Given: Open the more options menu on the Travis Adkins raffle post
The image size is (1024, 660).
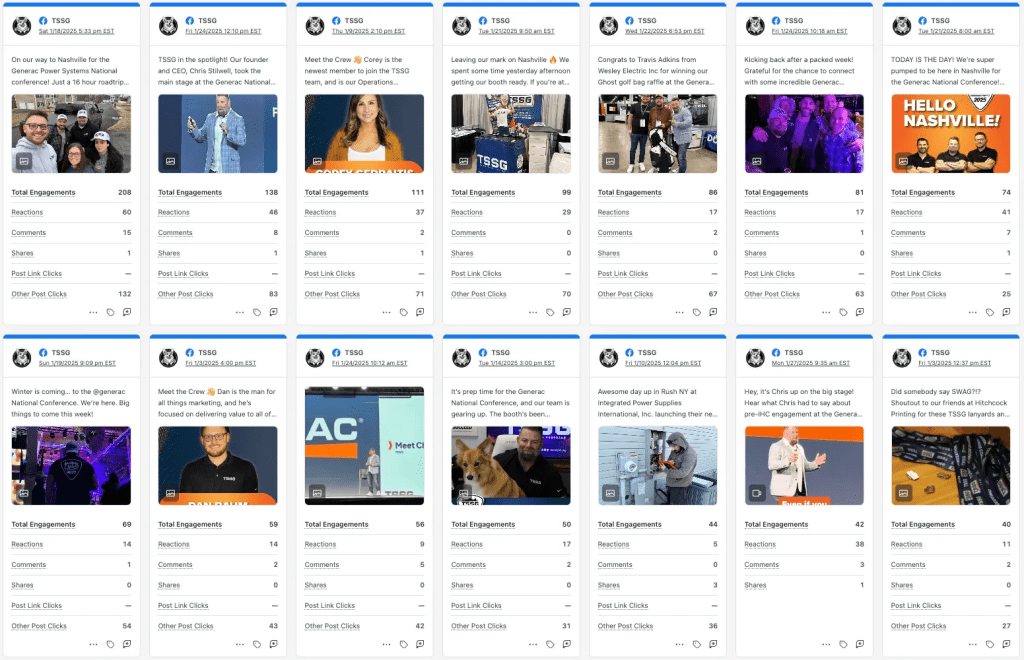Looking at the screenshot, I should (x=680, y=312).
